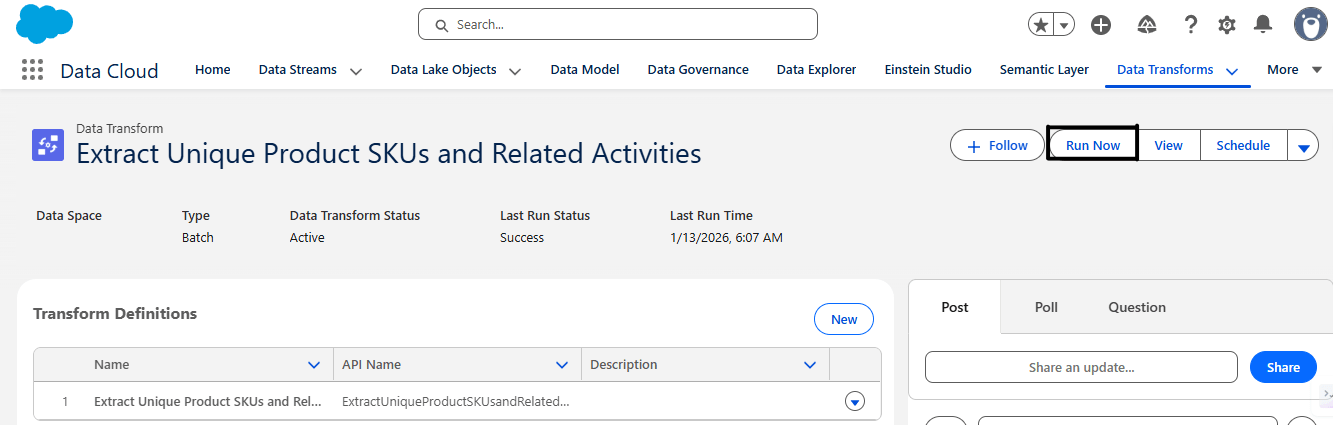
Task: Click the Data Transform Status Active value
Action: [x=307, y=238]
